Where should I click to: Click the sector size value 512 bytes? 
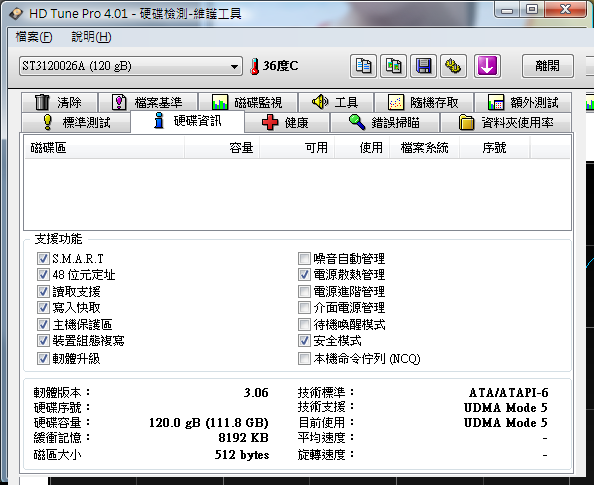242,455
